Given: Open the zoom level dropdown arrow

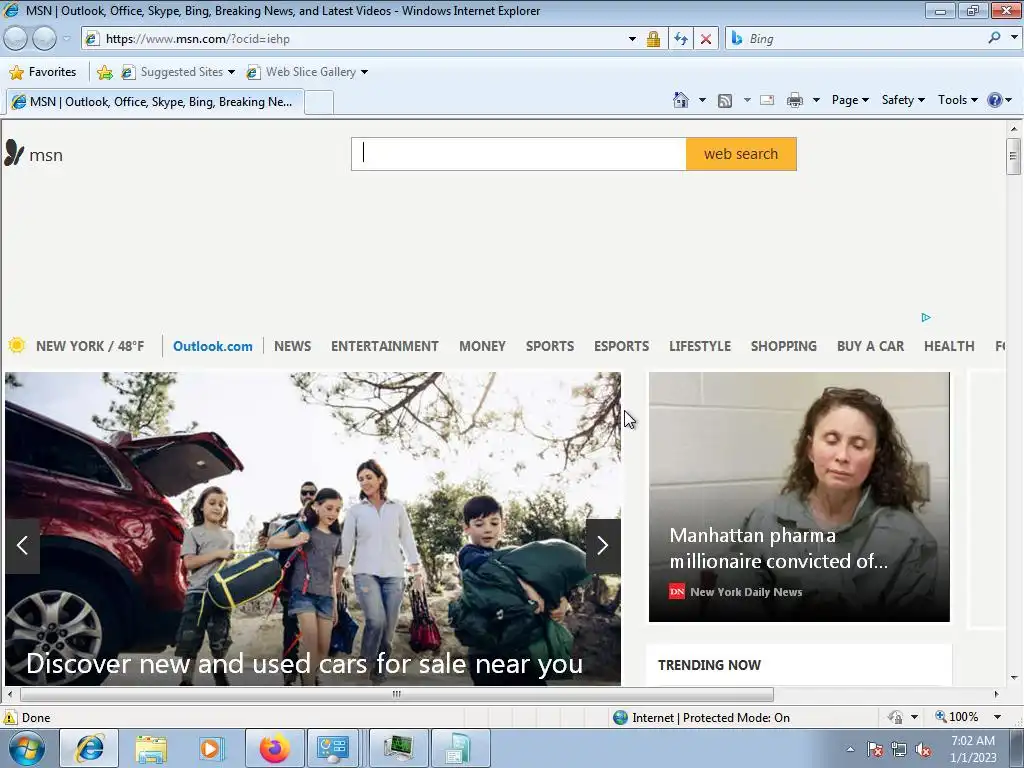Looking at the screenshot, I should tap(997, 717).
